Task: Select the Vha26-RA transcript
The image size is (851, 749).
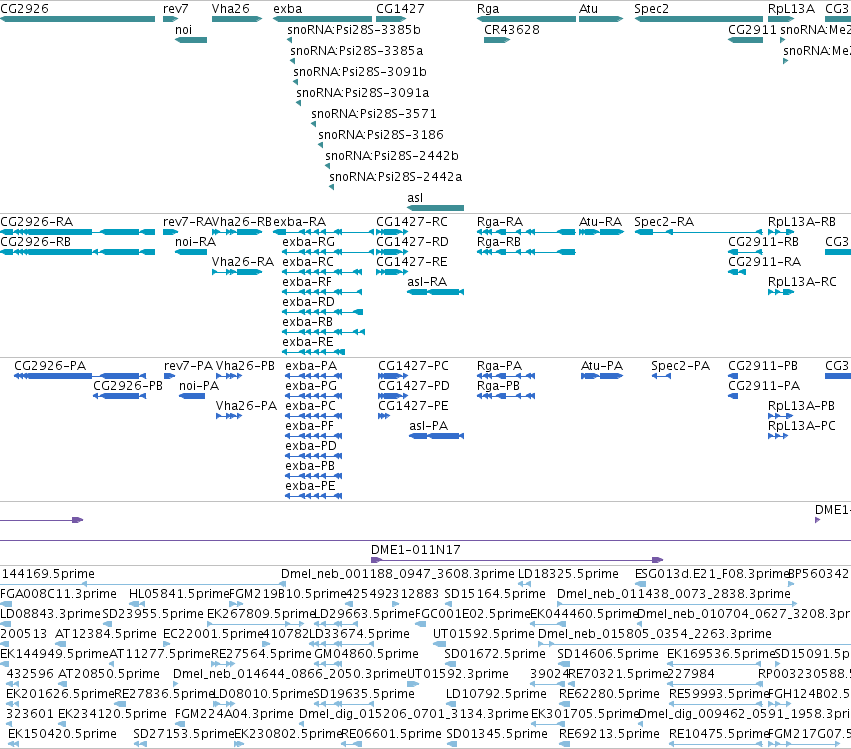Action: pos(237,272)
